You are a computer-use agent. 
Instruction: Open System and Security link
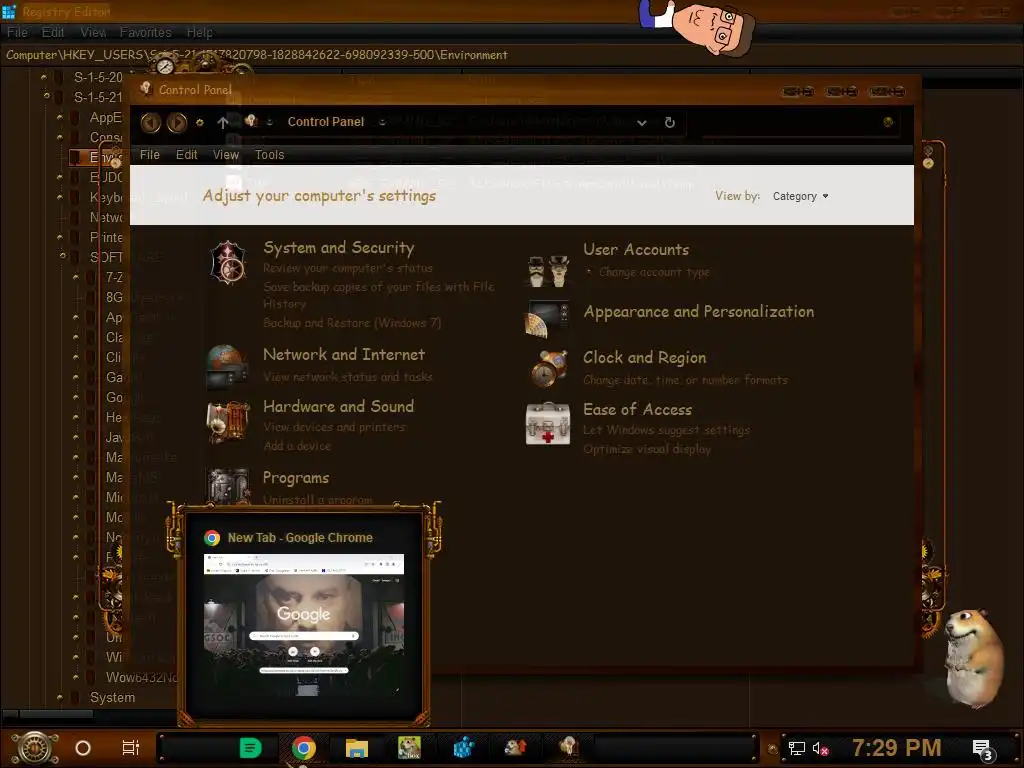tap(339, 248)
